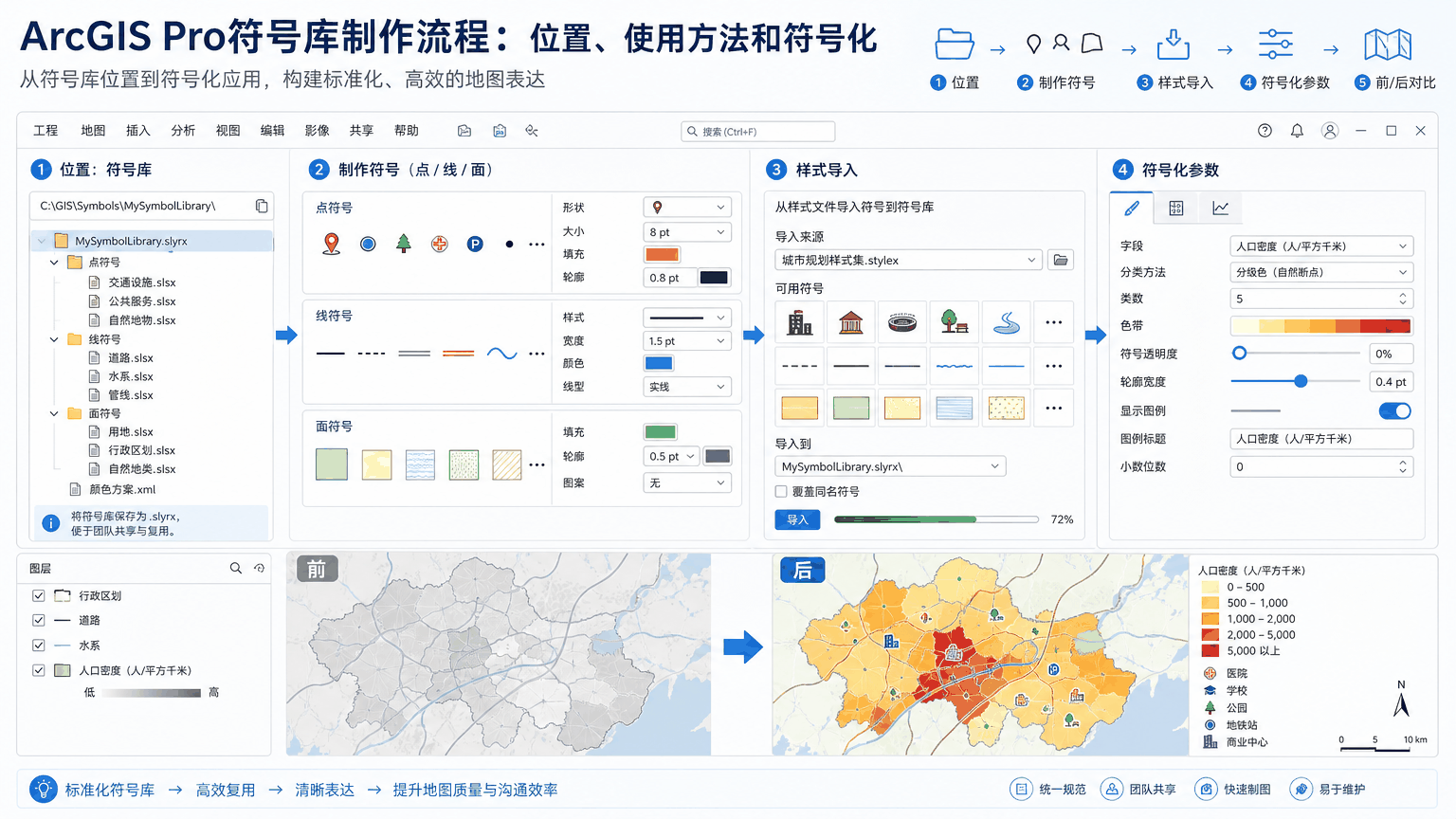This screenshot has width=1456, height=819.
Task: Copy the symbol library path
Action: [x=262, y=206]
